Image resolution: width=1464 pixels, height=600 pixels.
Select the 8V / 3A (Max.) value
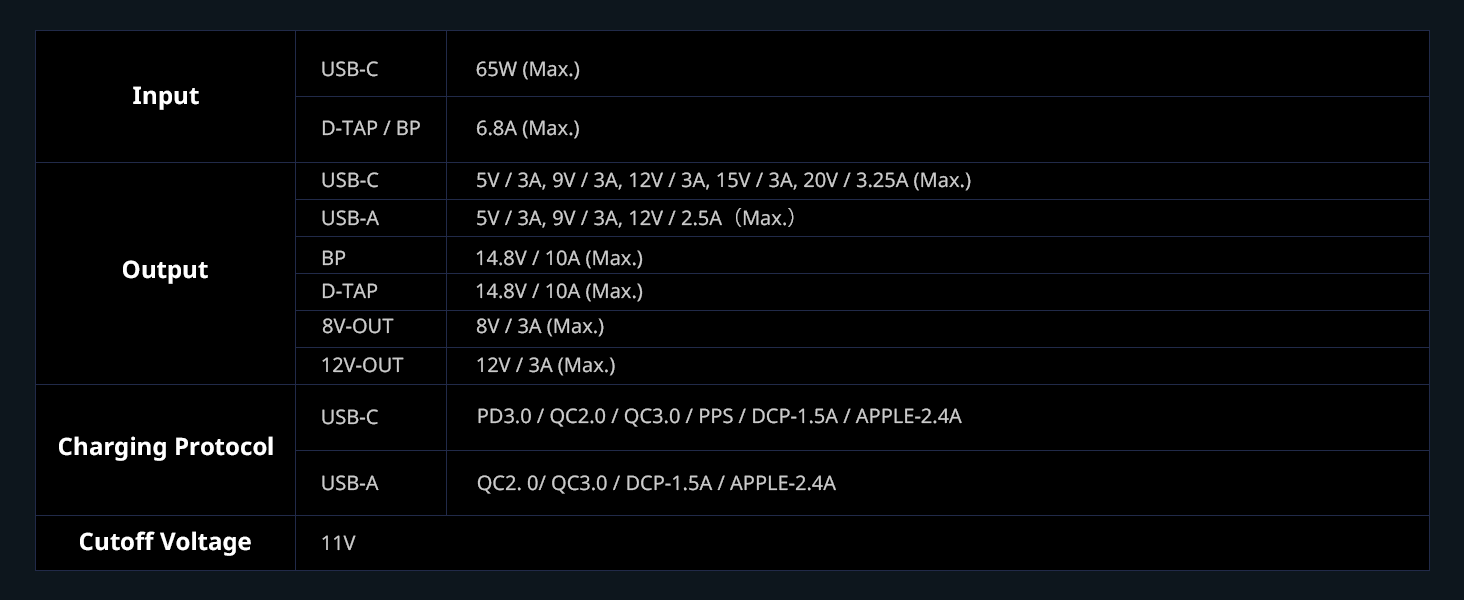540,326
